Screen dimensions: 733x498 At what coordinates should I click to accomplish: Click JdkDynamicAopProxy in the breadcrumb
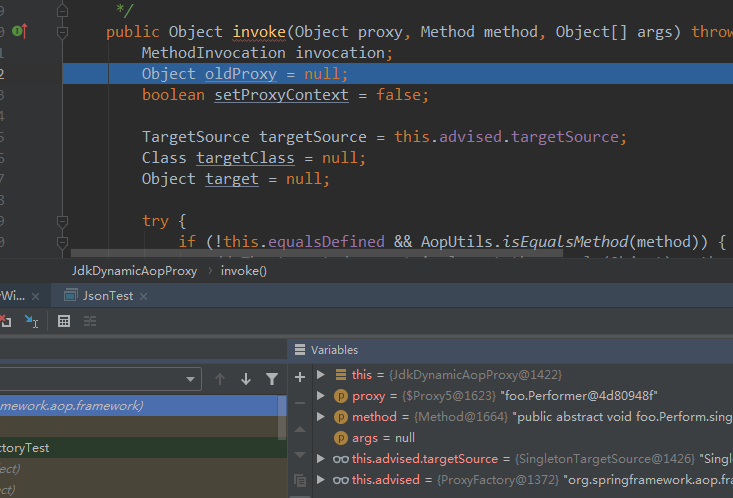tap(134, 271)
